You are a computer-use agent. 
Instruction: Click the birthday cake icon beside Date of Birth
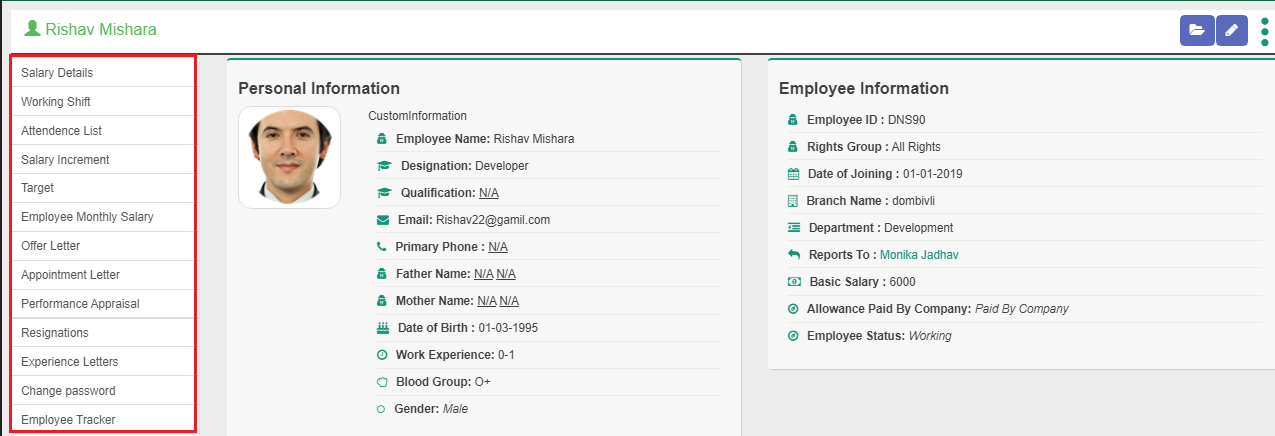coord(382,328)
